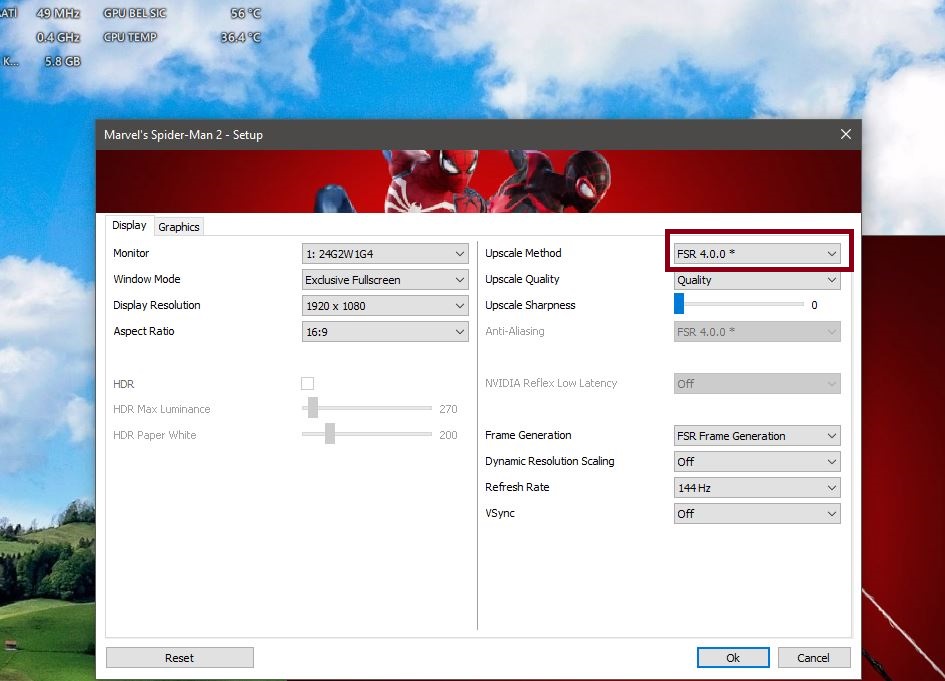Open the Frame Generation dropdown
Image resolution: width=945 pixels, height=681 pixels.
757,436
